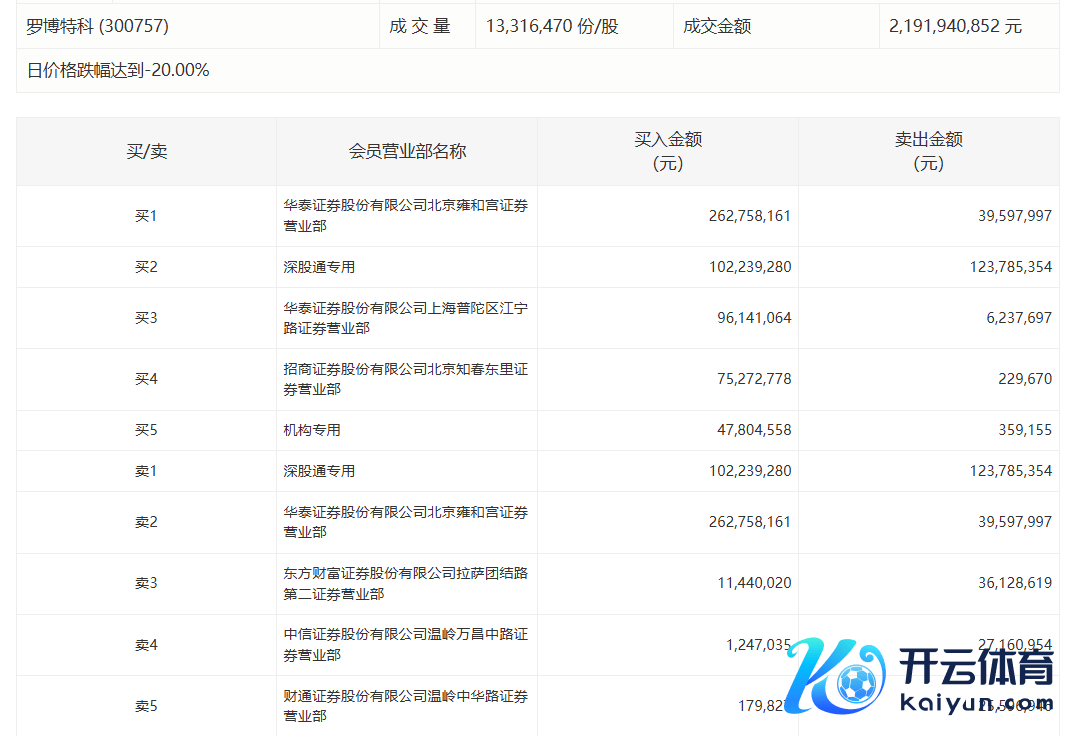Image resolution: width=1069 pixels, height=736 pixels.
Task: Click the 成交量 label cell
Action: [420, 27]
